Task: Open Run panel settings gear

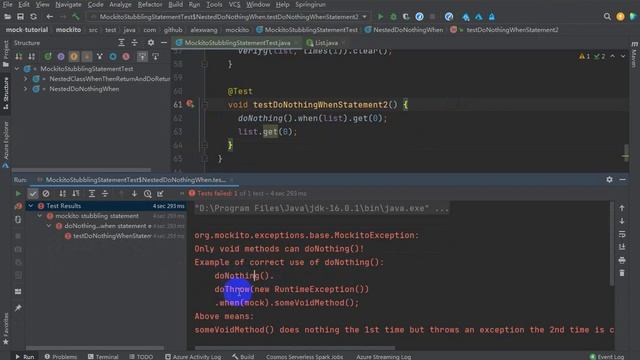Action: pos(609,180)
